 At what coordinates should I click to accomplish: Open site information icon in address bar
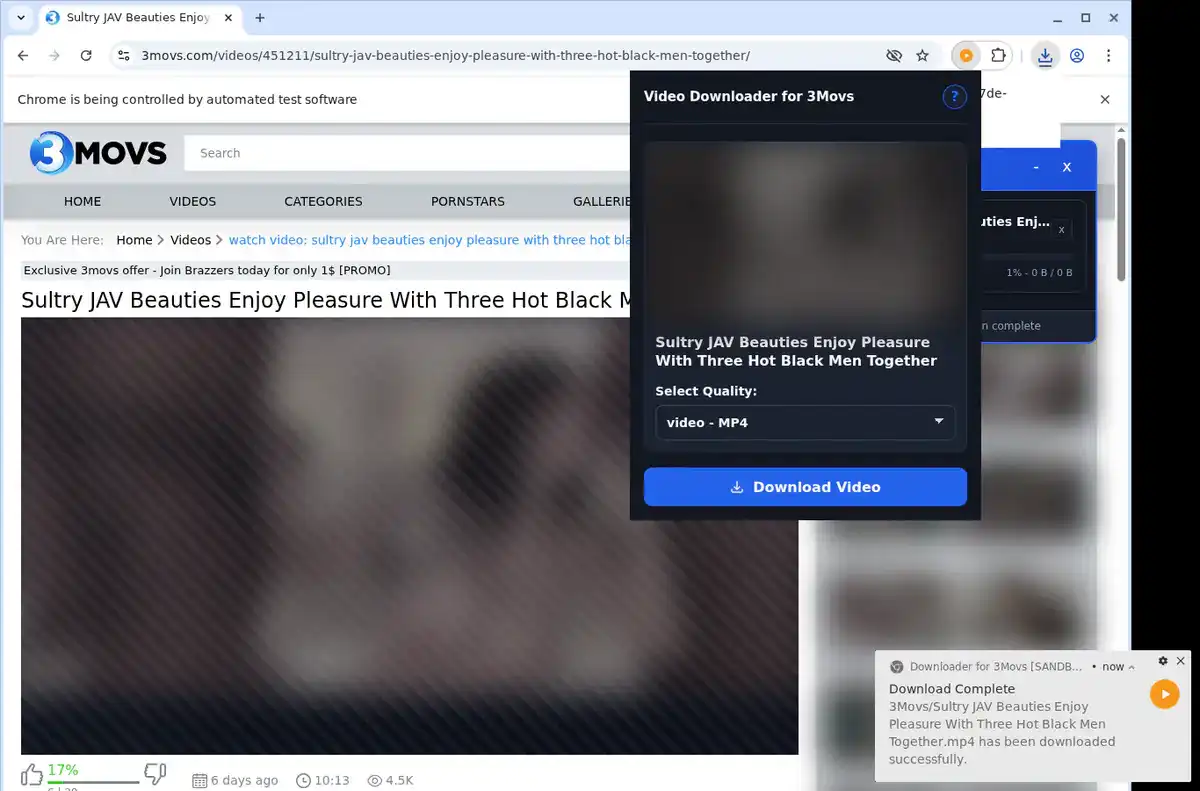(122, 56)
